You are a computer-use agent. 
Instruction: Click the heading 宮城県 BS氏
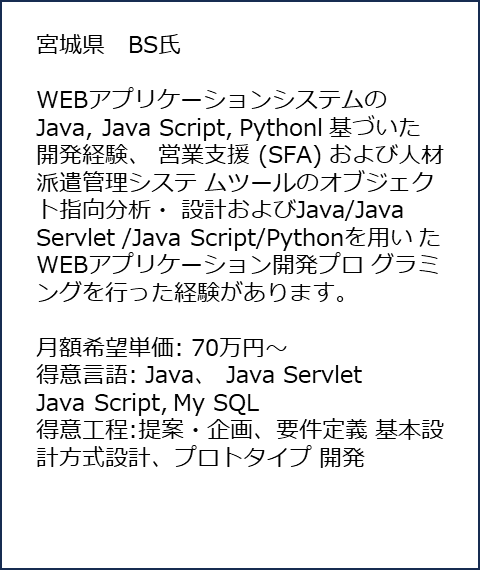[x=108, y=45]
